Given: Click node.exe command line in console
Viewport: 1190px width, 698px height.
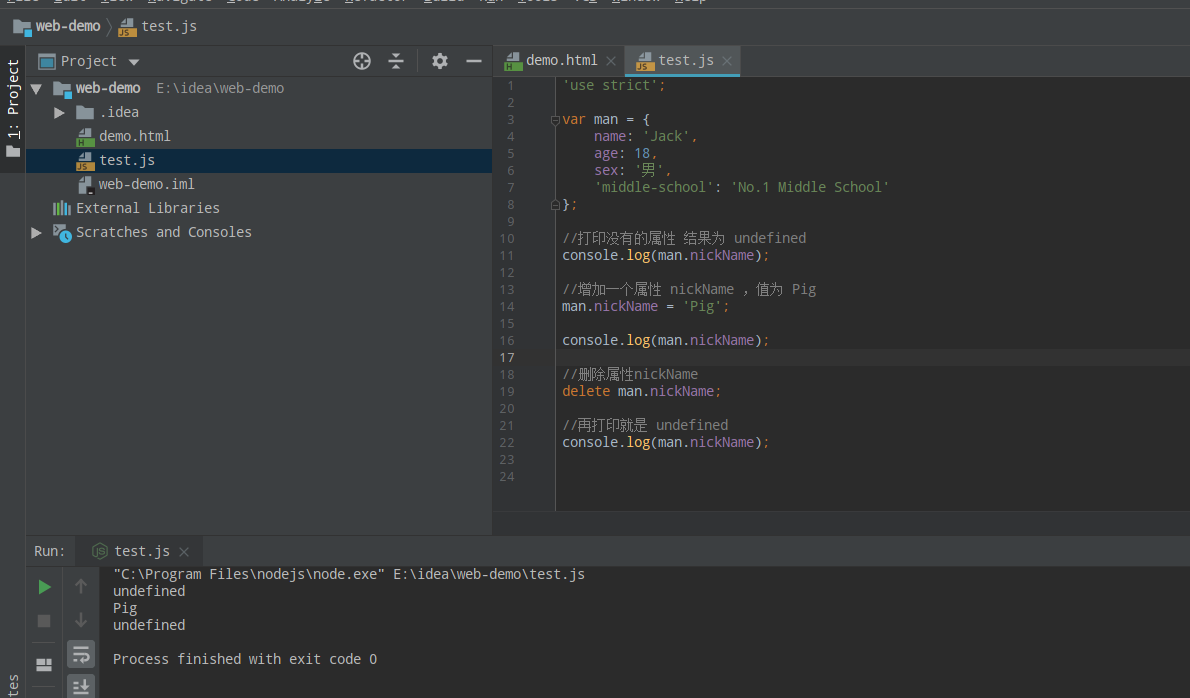Looking at the screenshot, I should (x=349, y=574).
